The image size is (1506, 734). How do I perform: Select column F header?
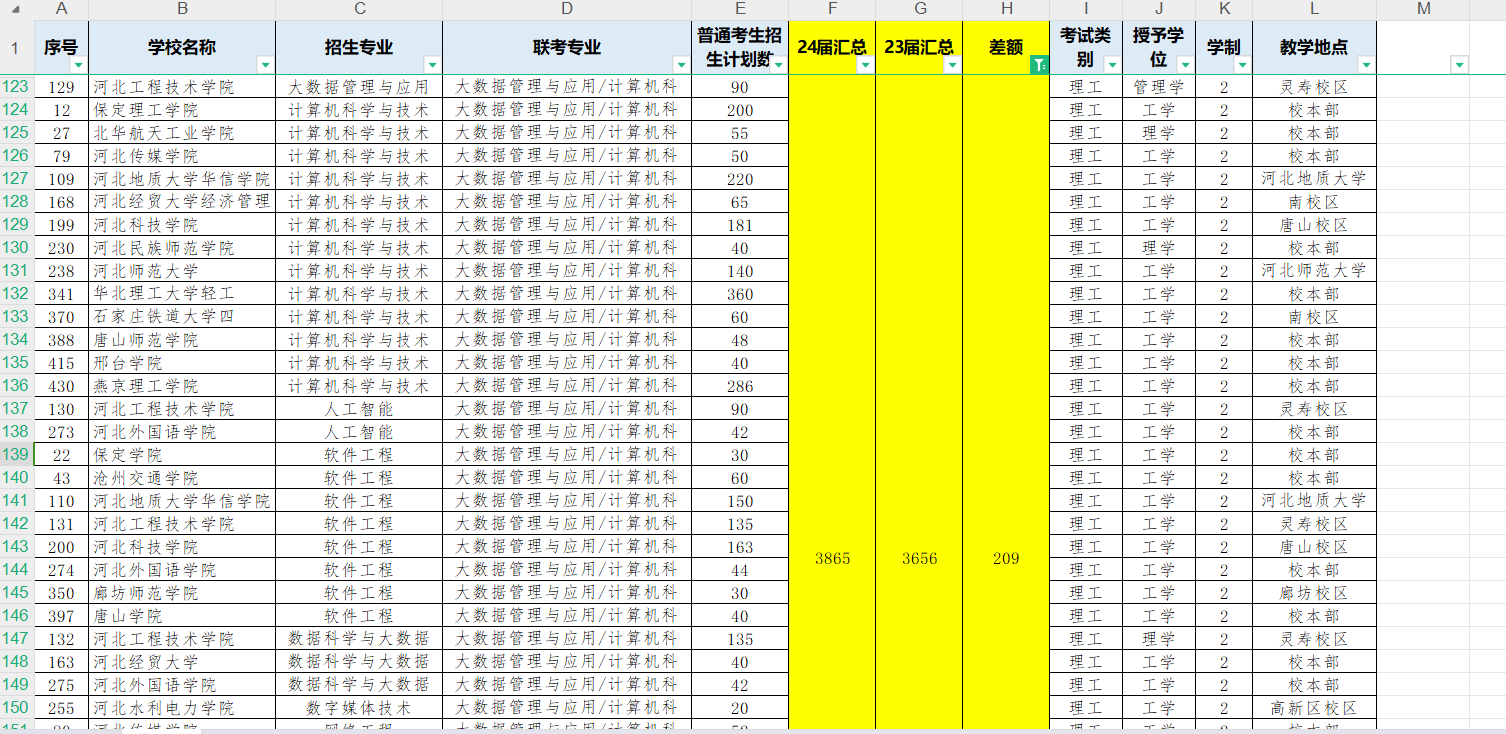tap(832, 9)
